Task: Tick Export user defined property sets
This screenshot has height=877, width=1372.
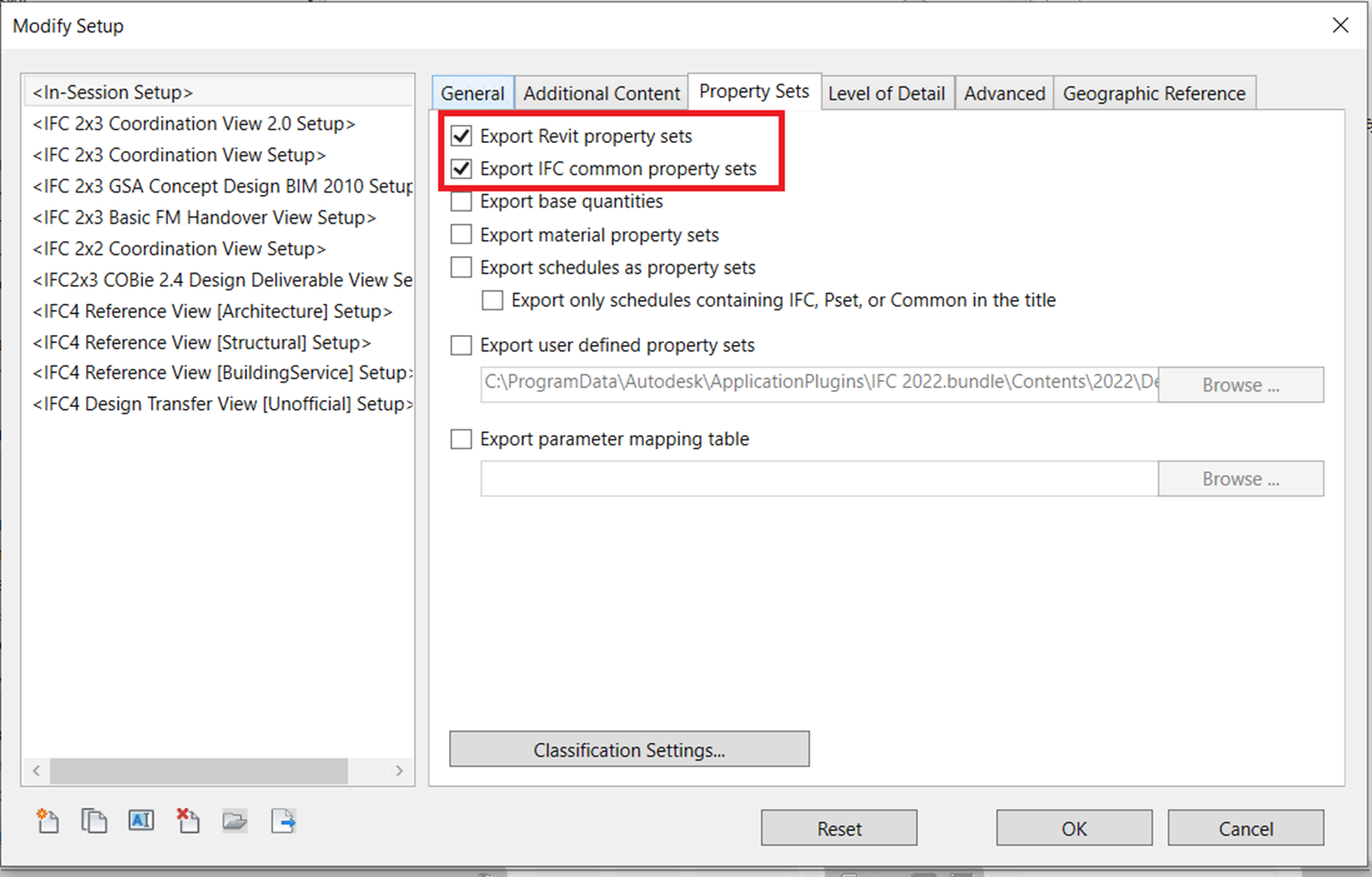Action: tap(461, 346)
